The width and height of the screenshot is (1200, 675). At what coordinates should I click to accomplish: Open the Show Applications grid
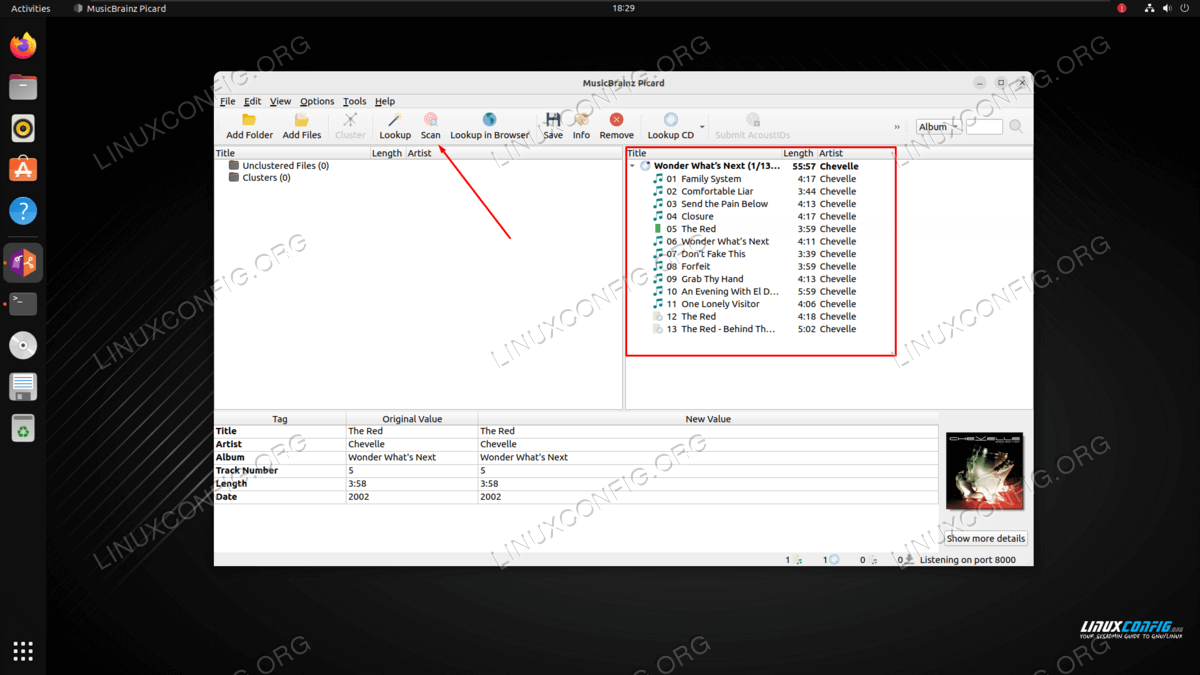(23, 651)
